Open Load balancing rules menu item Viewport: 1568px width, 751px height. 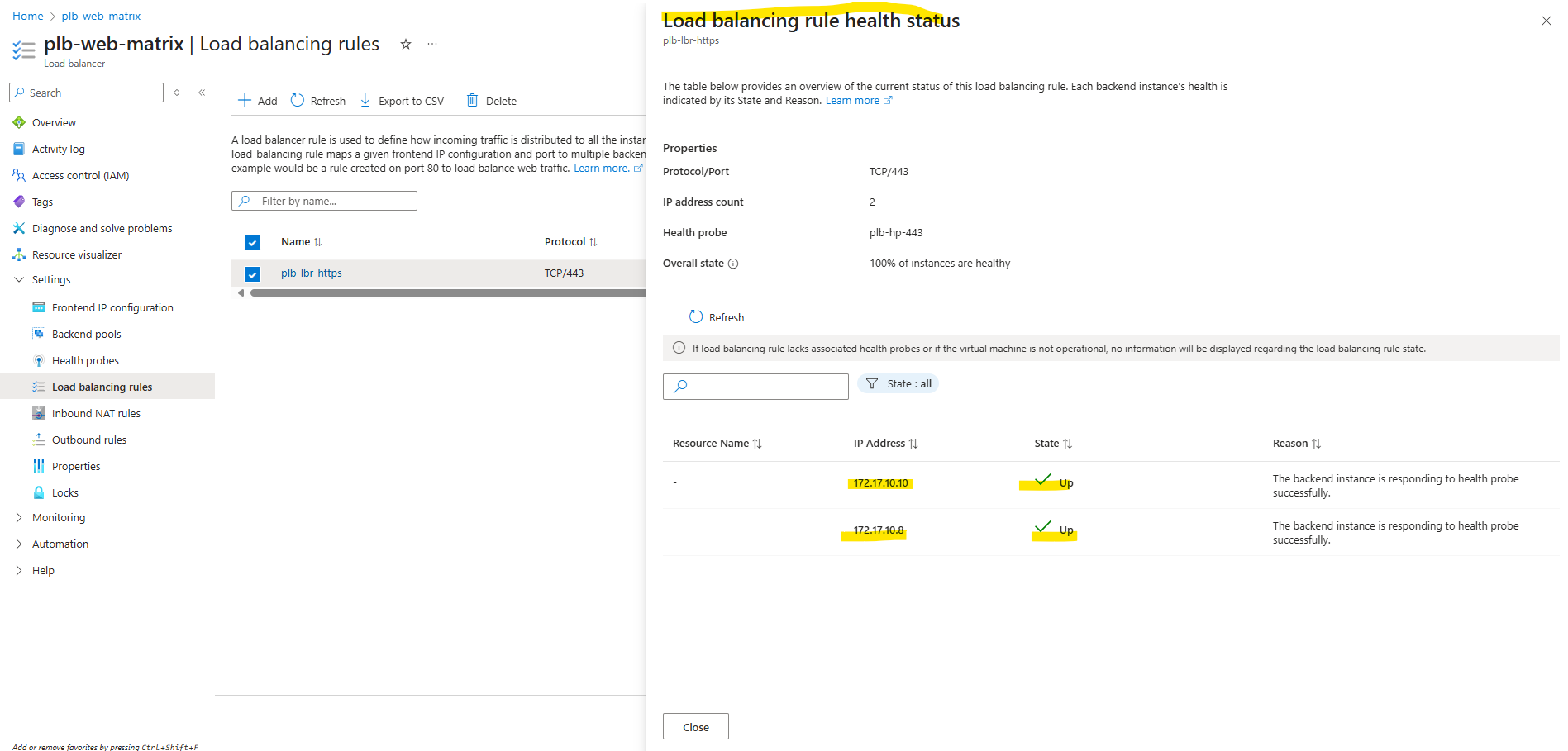[107, 387]
